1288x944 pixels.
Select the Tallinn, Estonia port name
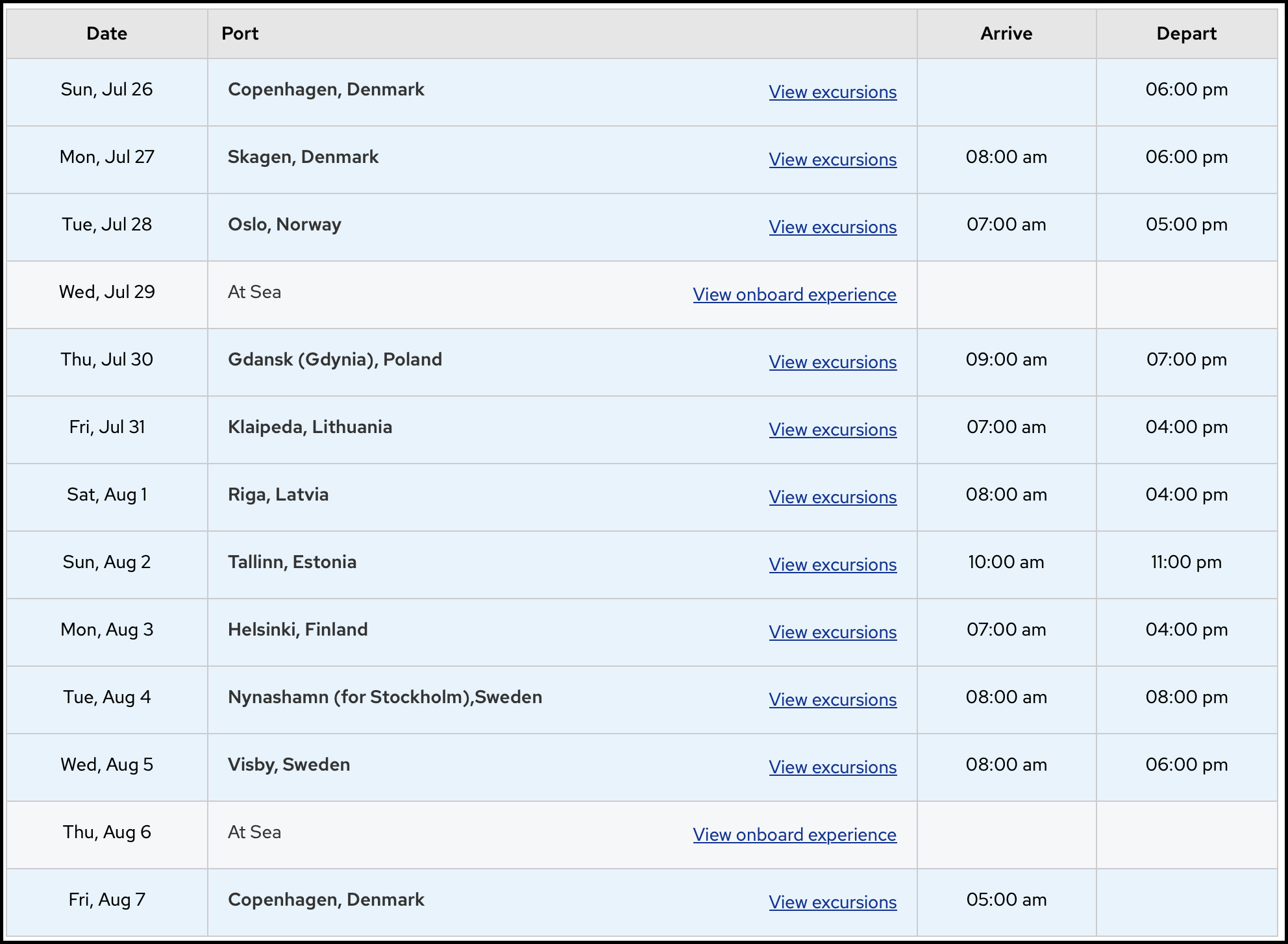coord(292,562)
